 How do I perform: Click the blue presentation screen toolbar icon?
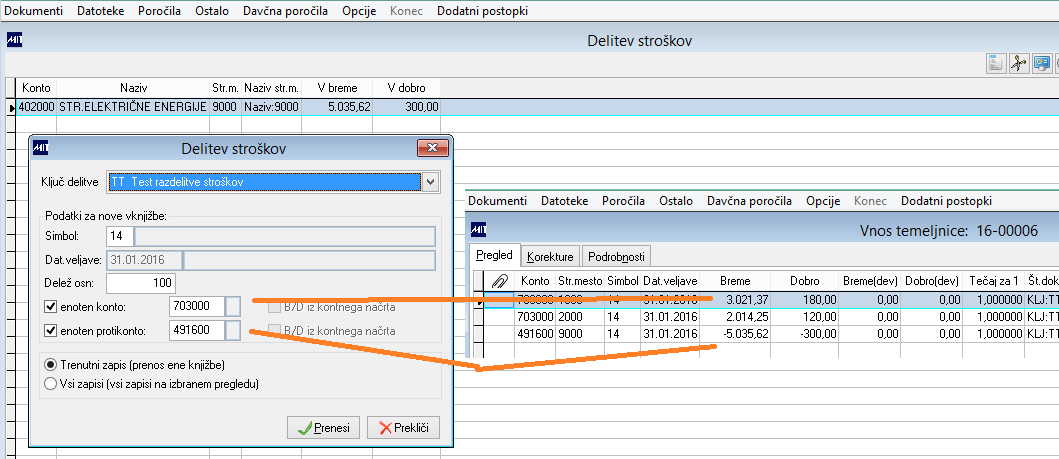click(x=1041, y=63)
